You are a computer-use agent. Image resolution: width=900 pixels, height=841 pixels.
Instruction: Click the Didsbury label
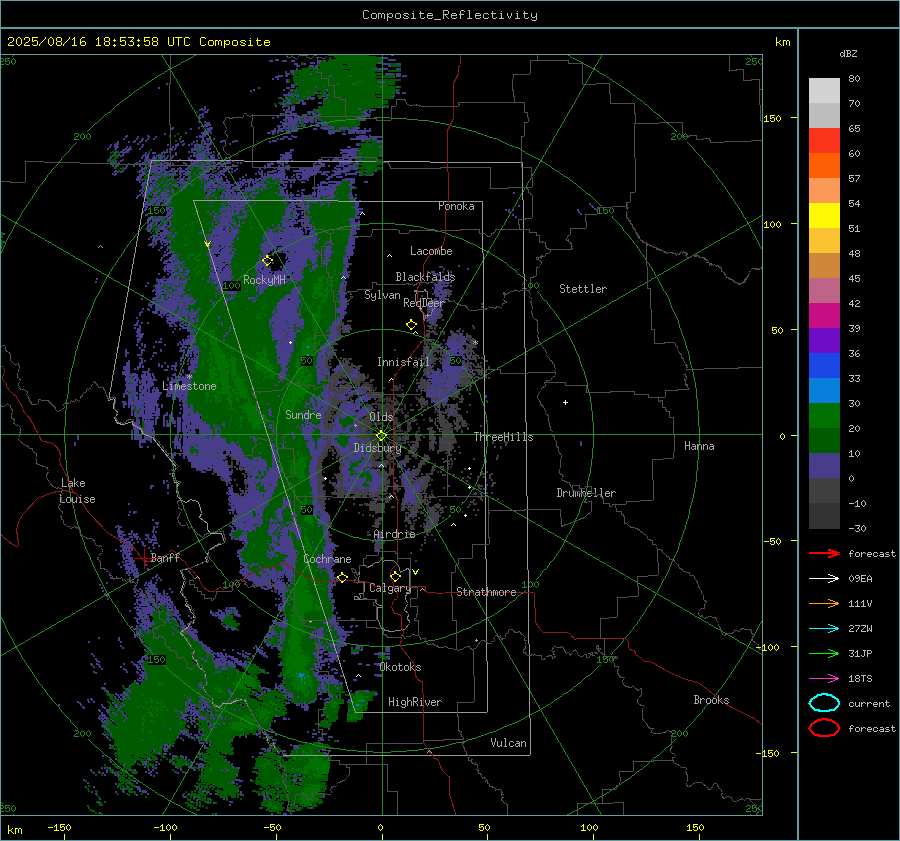click(377, 448)
